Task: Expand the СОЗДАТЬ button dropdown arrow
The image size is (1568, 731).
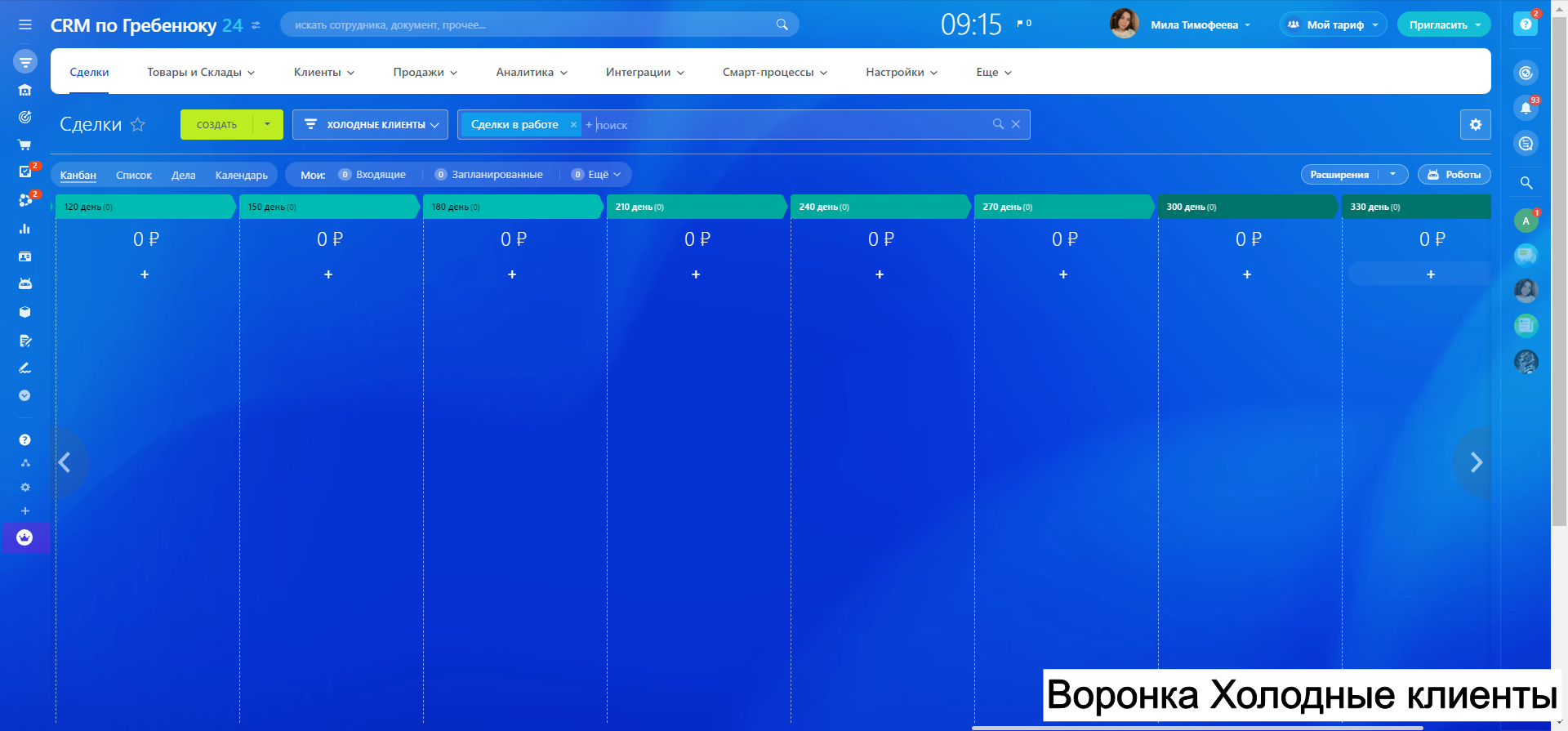Action: pos(268,124)
